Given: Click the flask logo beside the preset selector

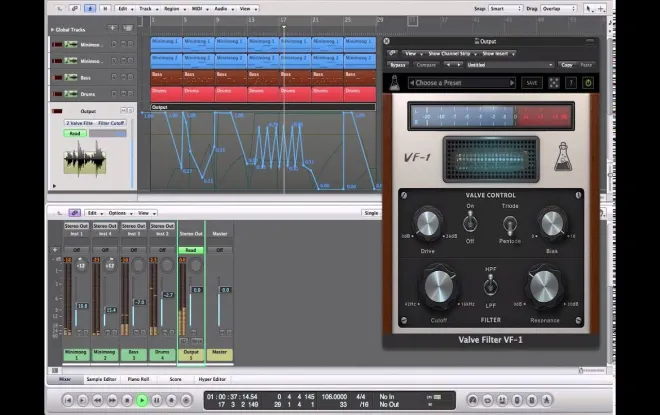Looking at the screenshot, I should point(394,83).
